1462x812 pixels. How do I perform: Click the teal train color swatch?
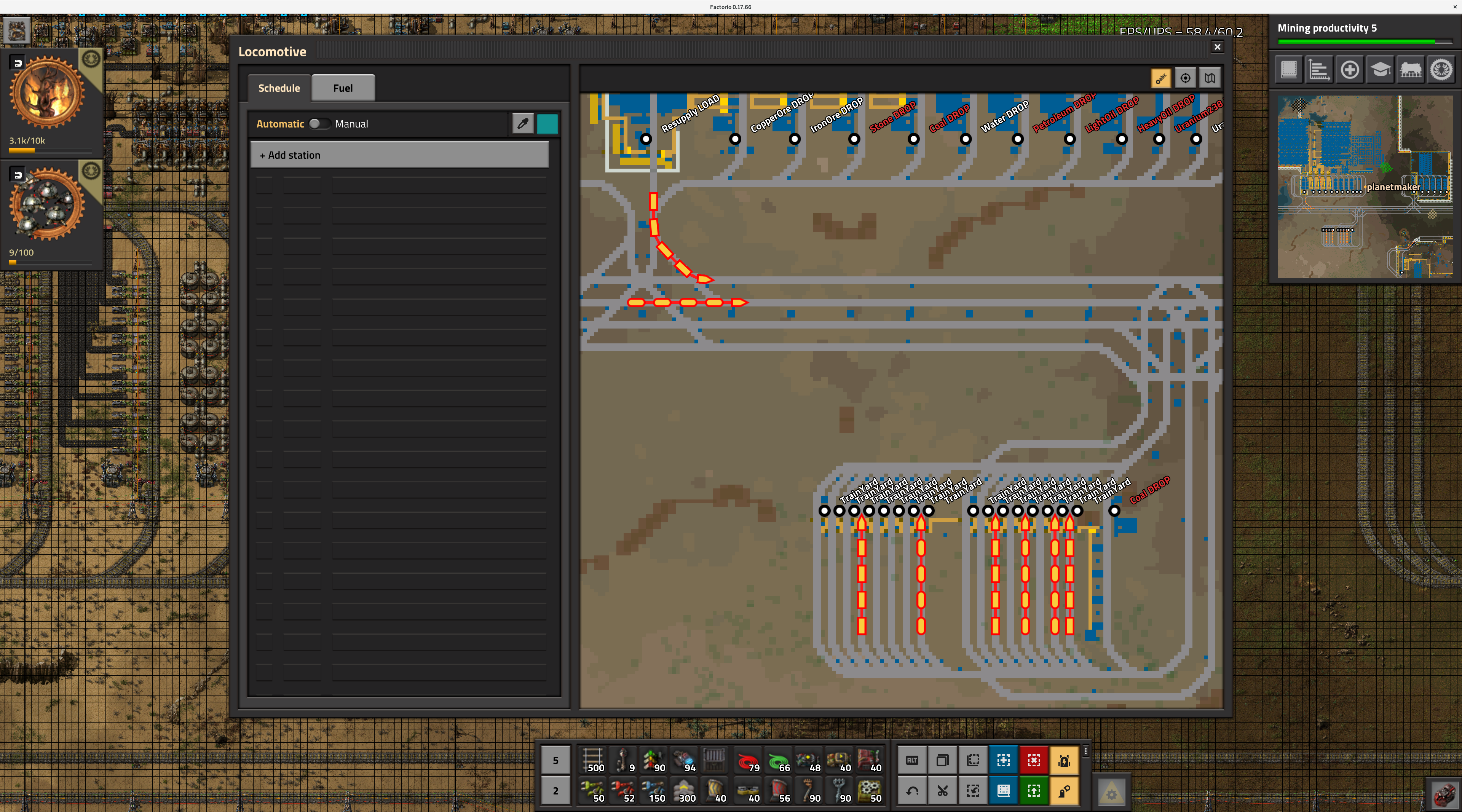pos(547,124)
